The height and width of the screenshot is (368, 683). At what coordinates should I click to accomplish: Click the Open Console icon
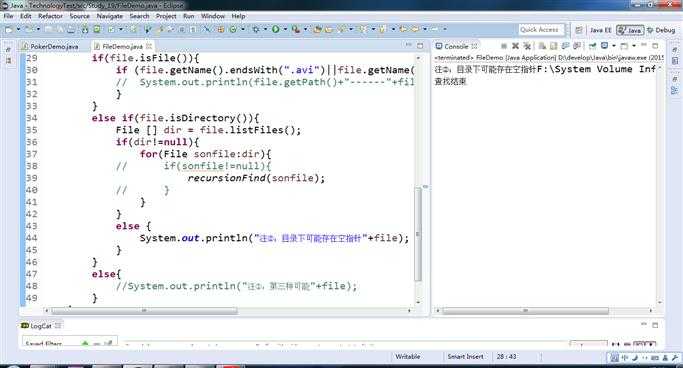point(625,46)
